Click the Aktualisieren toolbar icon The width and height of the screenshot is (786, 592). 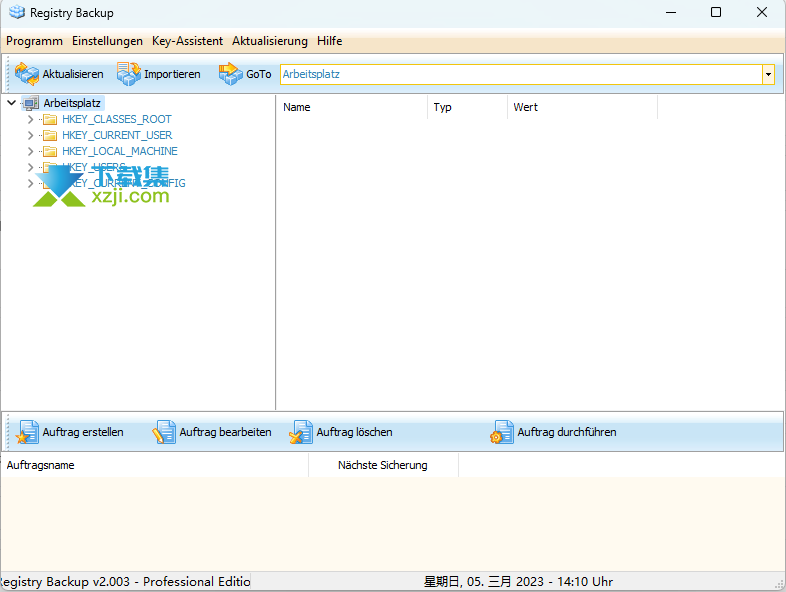point(27,74)
